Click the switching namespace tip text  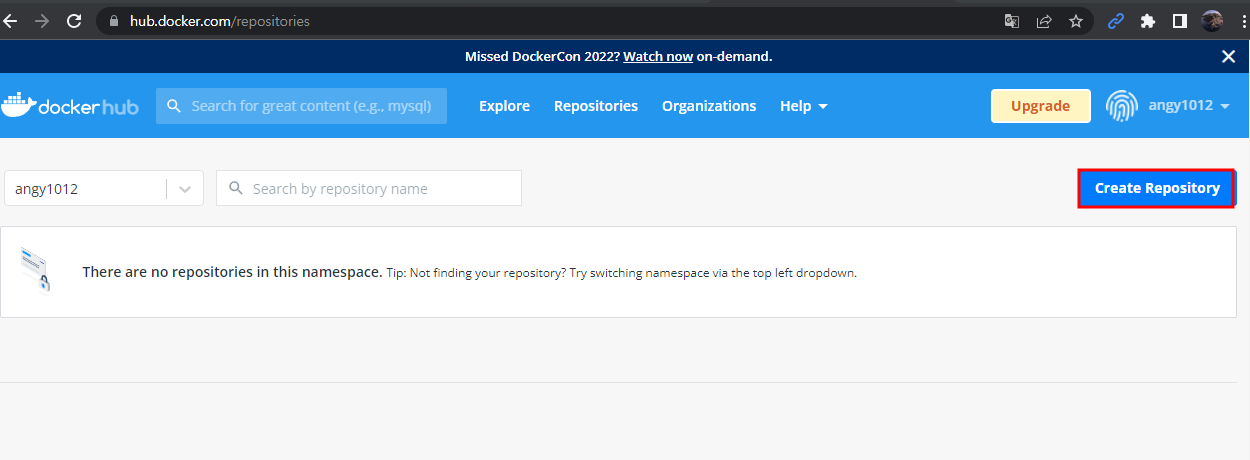tap(621, 273)
